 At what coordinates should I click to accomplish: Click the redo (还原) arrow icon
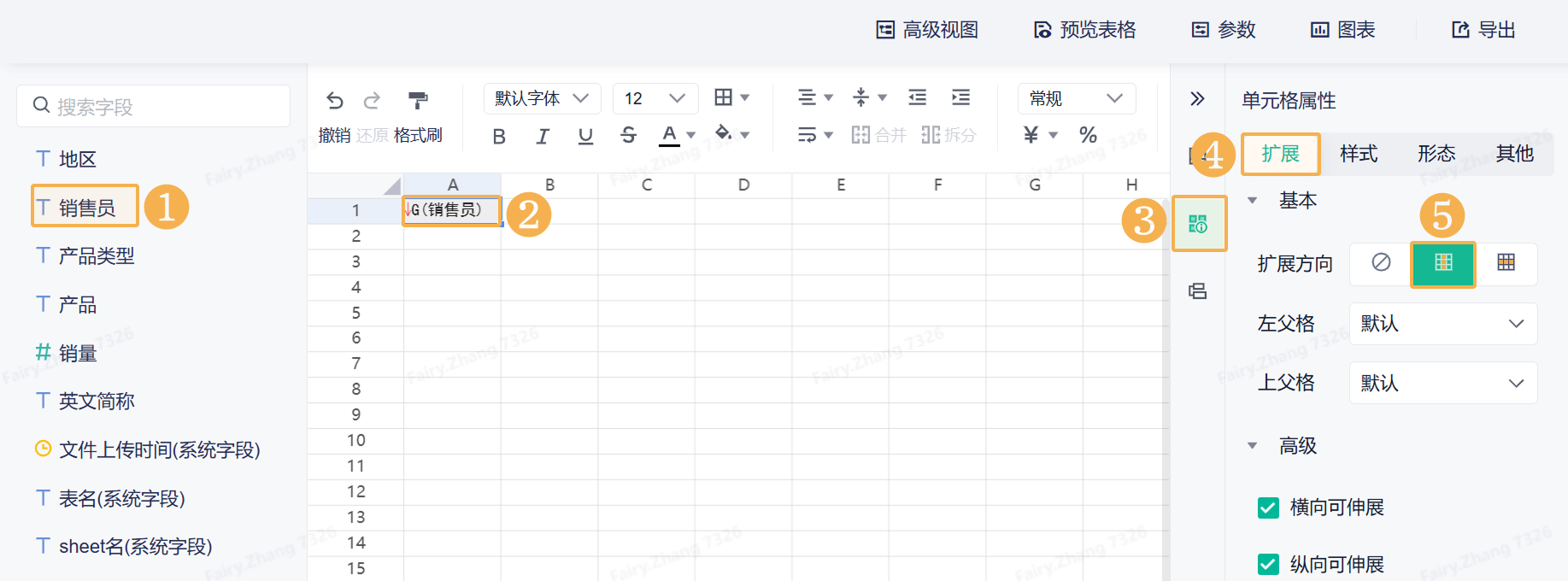click(372, 101)
